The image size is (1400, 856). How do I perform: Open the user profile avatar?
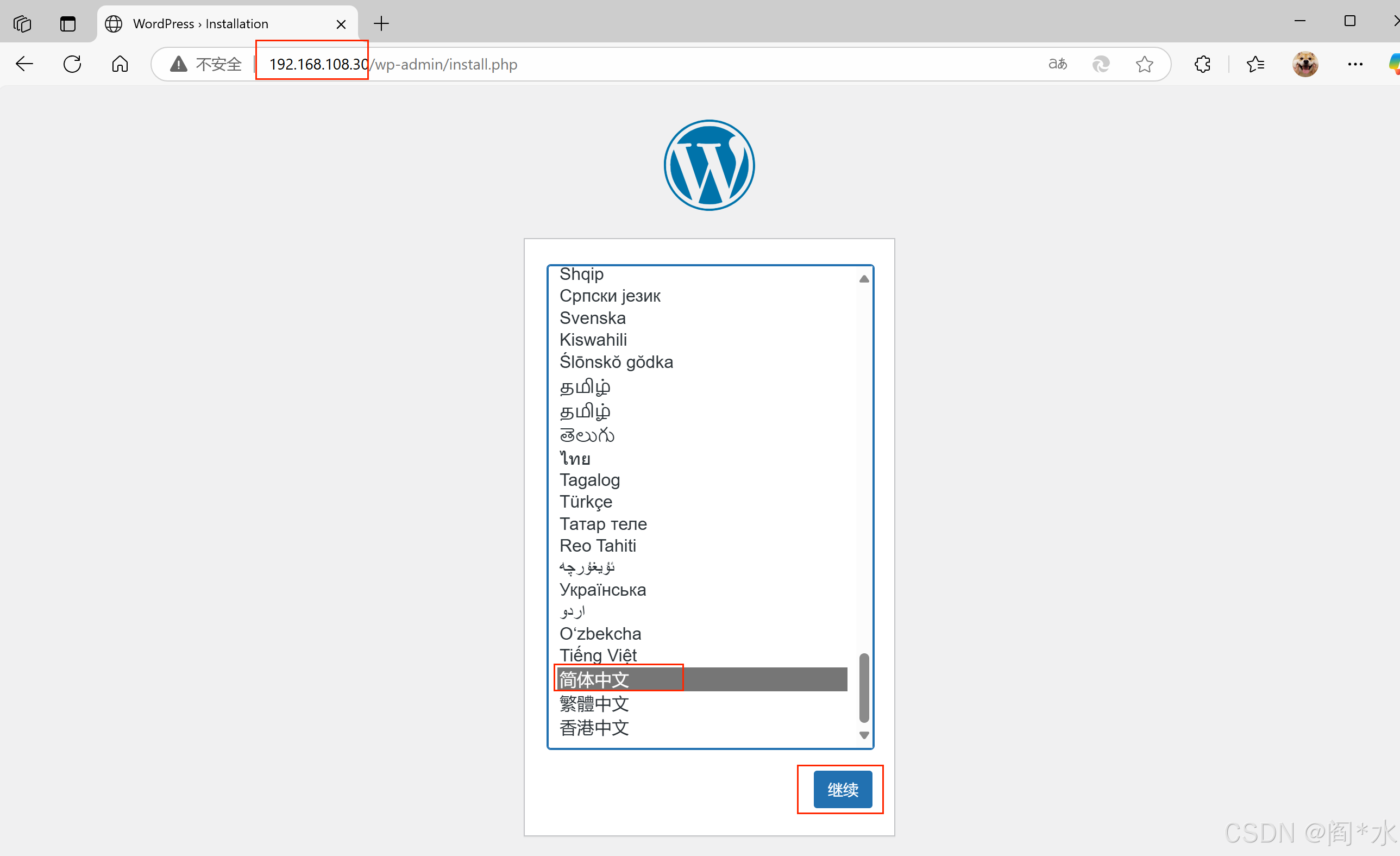coord(1305,64)
